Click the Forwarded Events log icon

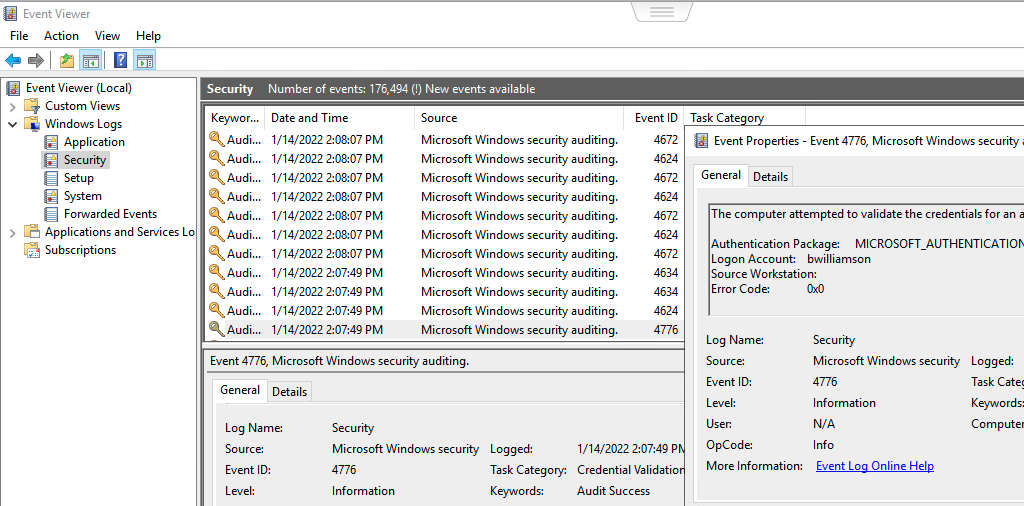51,213
